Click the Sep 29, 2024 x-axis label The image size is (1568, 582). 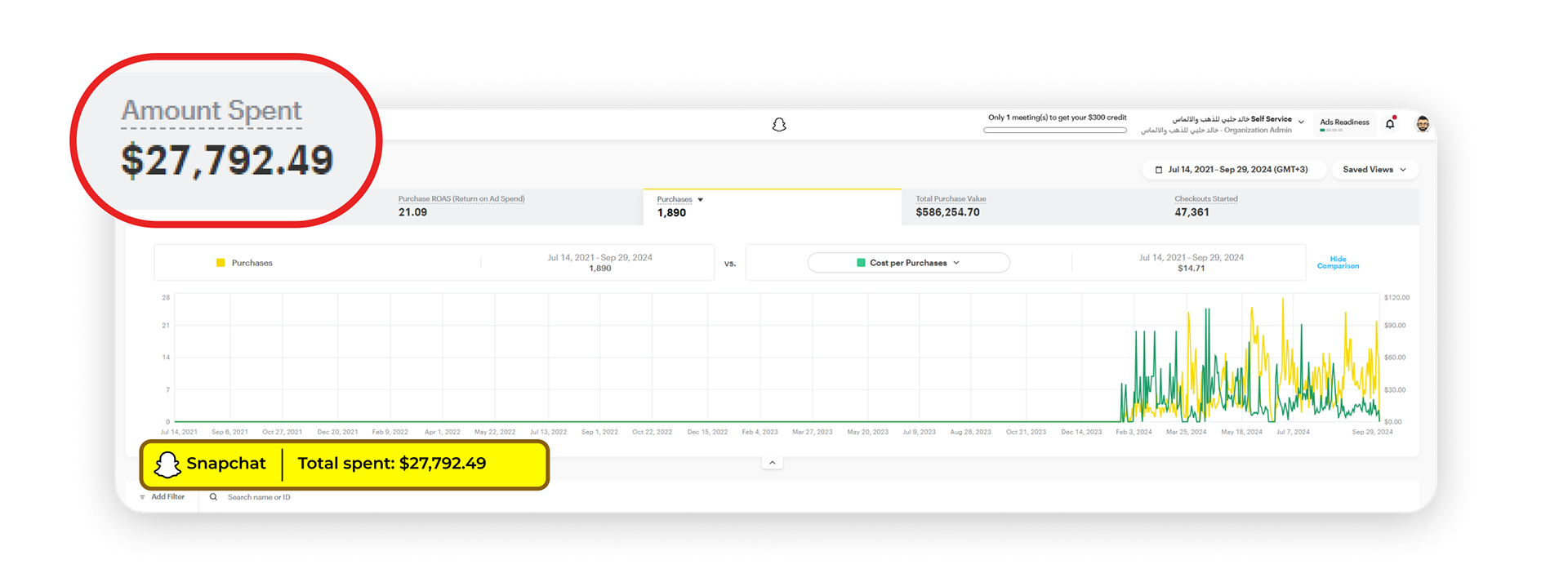(1372, 433)
